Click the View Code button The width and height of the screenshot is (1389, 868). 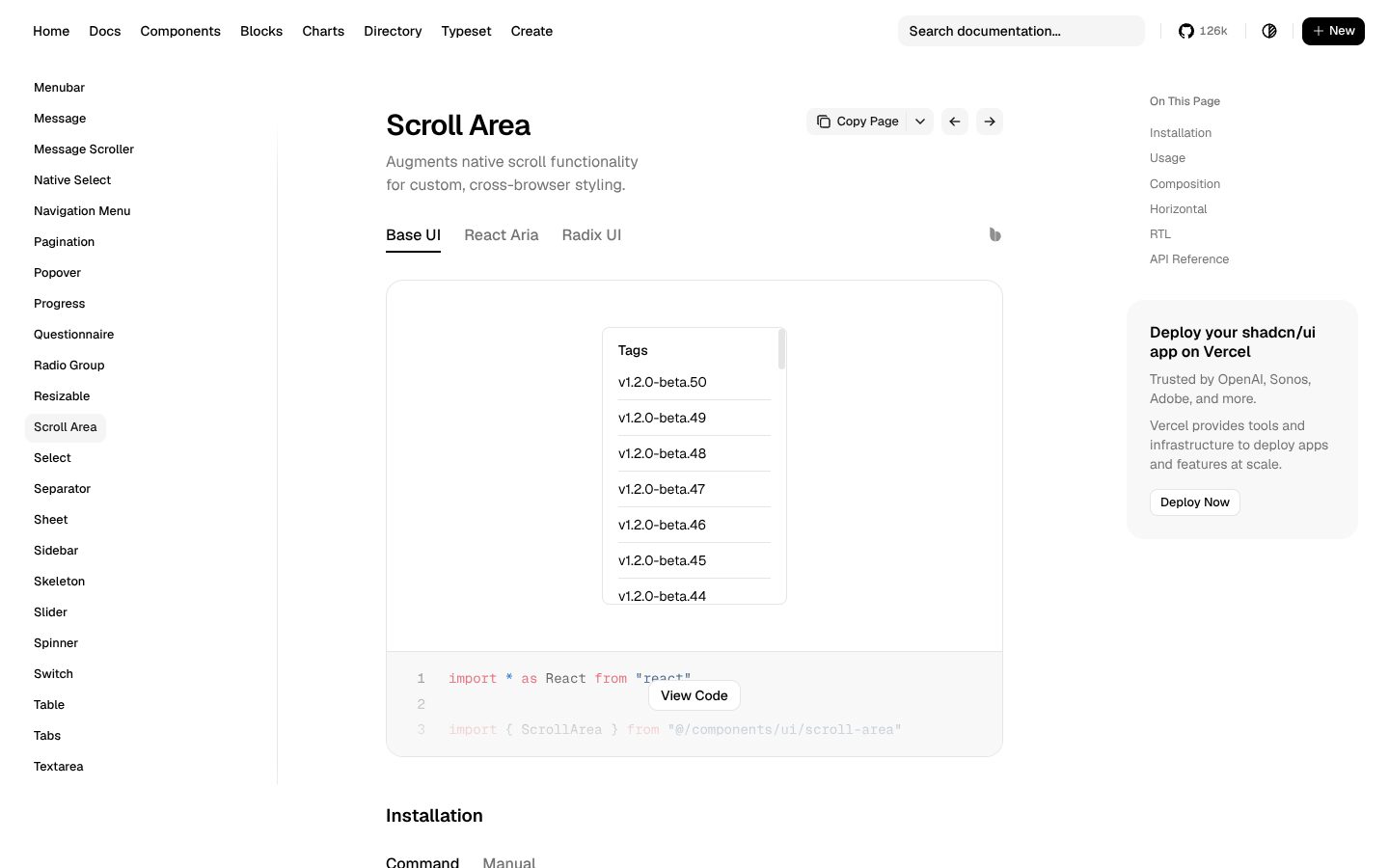tap(694, 695)
